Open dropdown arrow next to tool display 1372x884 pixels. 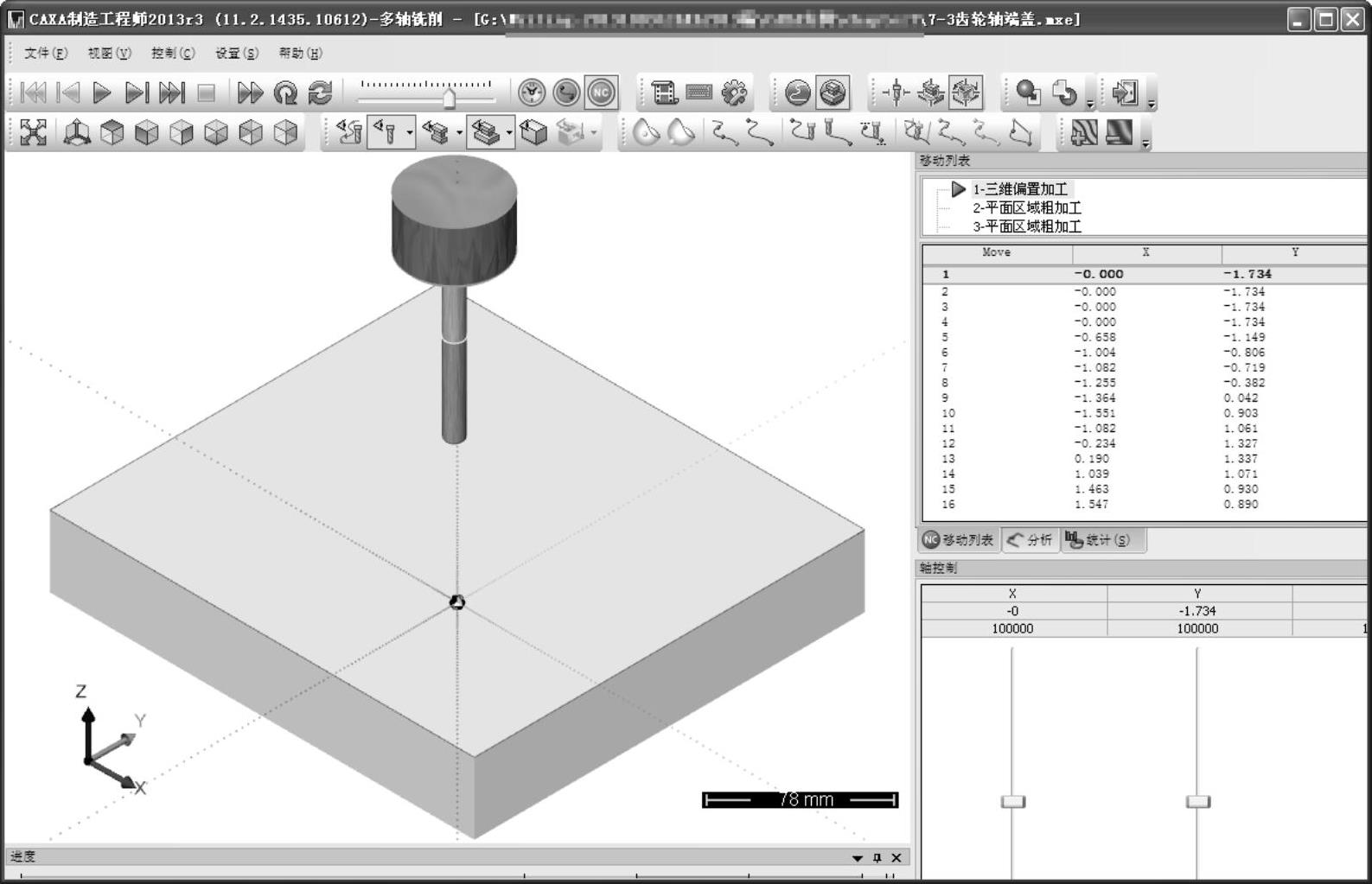(x=410, y=133)
